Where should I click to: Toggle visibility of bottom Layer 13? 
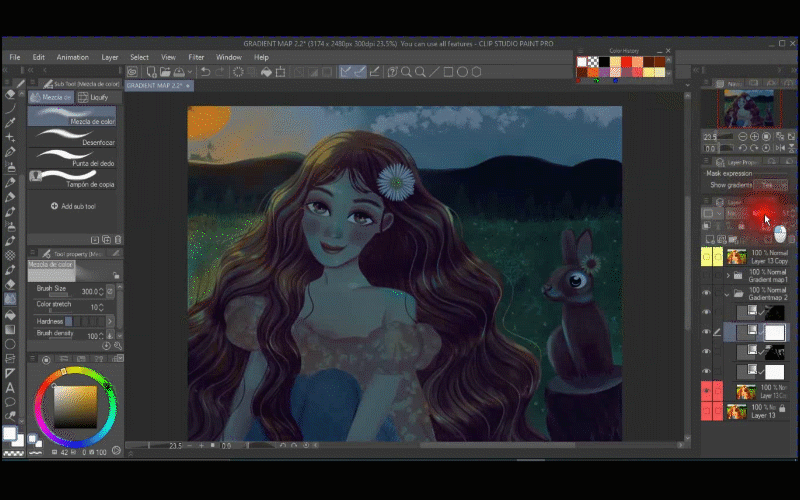tap(706, 411)
